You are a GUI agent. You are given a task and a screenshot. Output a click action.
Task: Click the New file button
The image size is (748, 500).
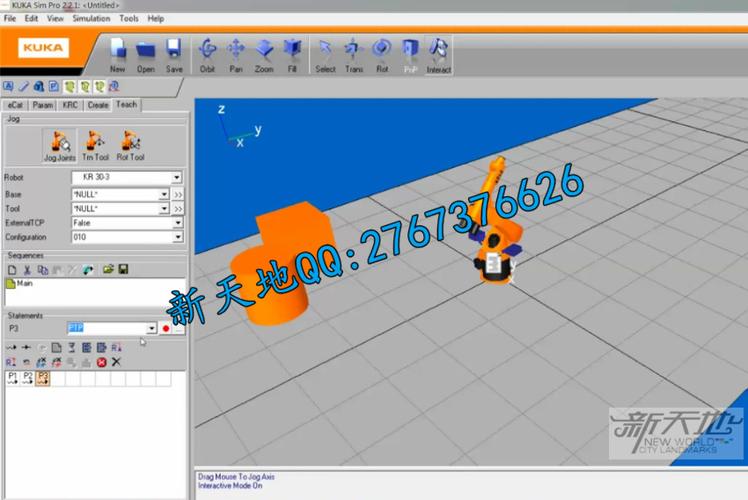coord(117,54)
